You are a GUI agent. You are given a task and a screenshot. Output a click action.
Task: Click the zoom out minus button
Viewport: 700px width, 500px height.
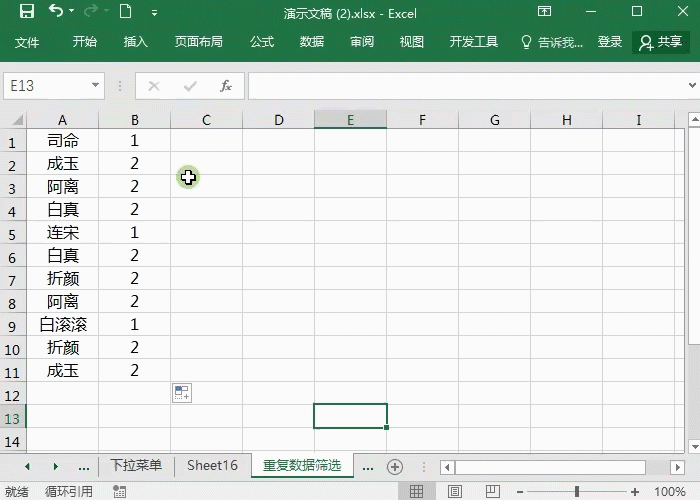point(520,492)
